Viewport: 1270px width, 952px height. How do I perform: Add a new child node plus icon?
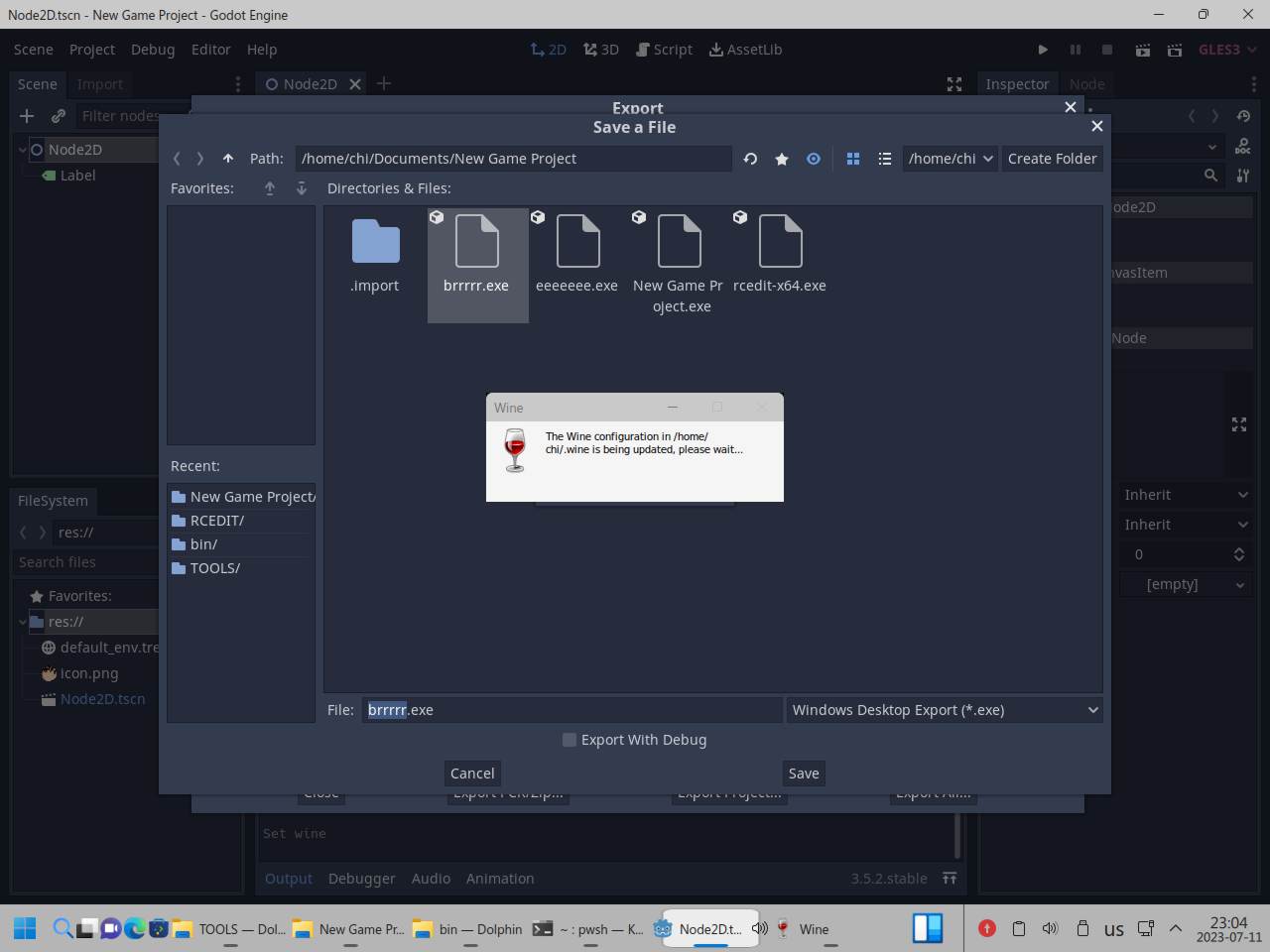(x=27, y=116)
